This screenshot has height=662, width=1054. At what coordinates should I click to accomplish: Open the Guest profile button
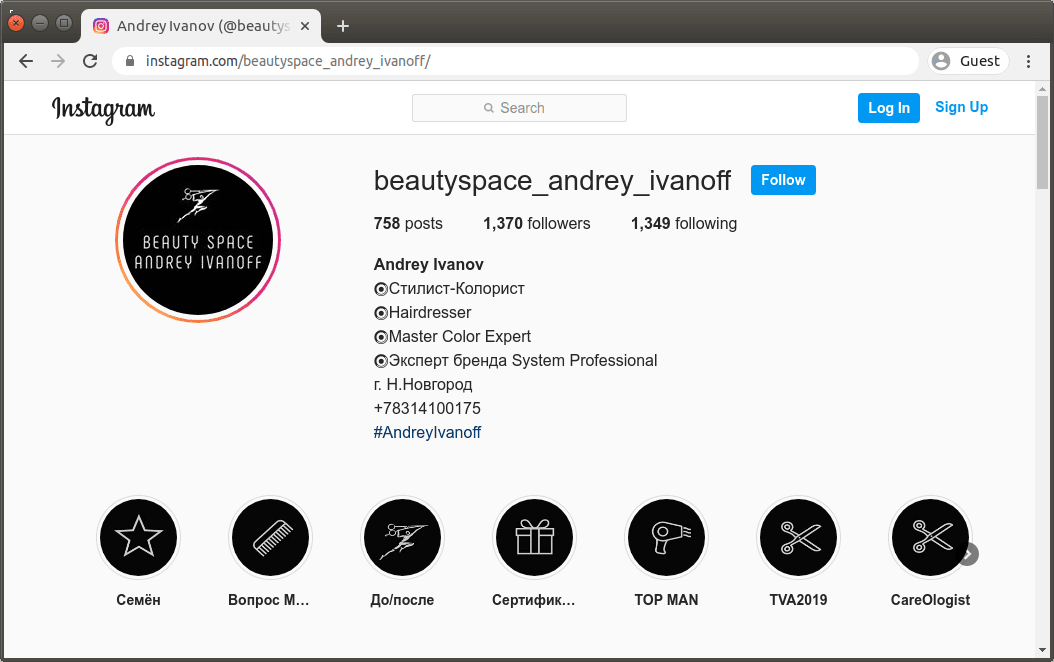968,61
